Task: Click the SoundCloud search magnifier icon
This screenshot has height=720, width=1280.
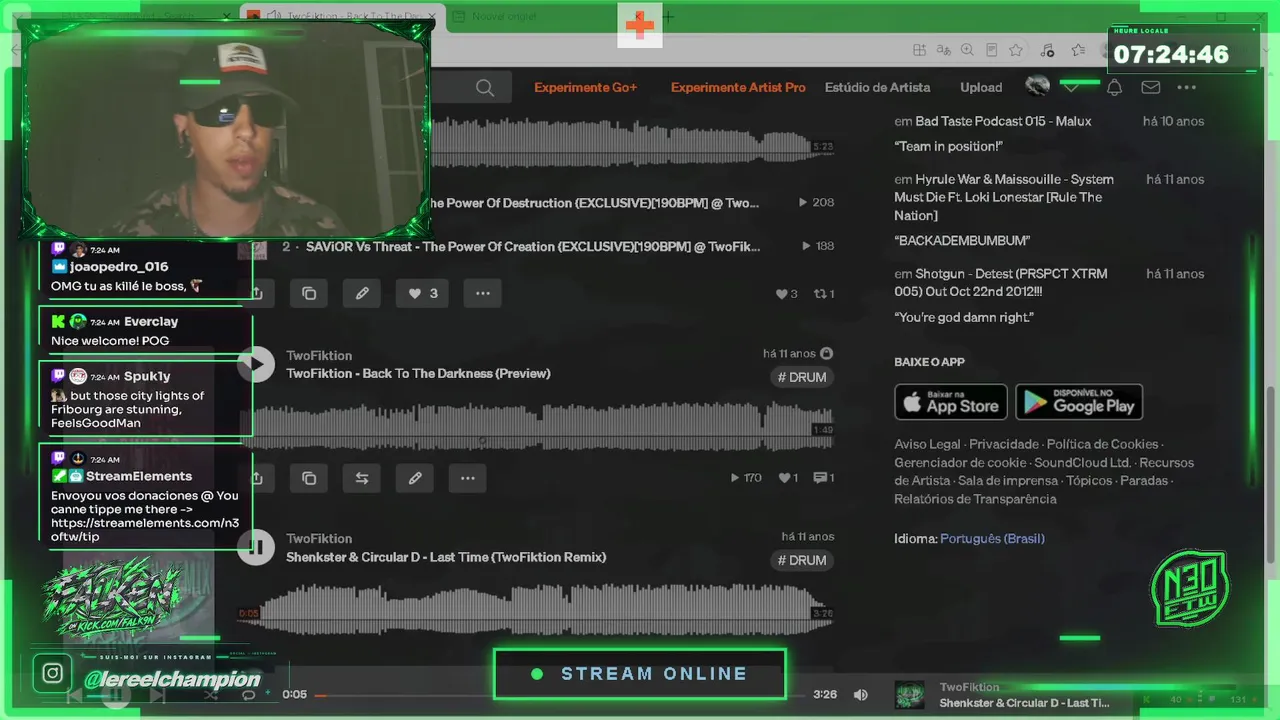Action: pos(485,88)
